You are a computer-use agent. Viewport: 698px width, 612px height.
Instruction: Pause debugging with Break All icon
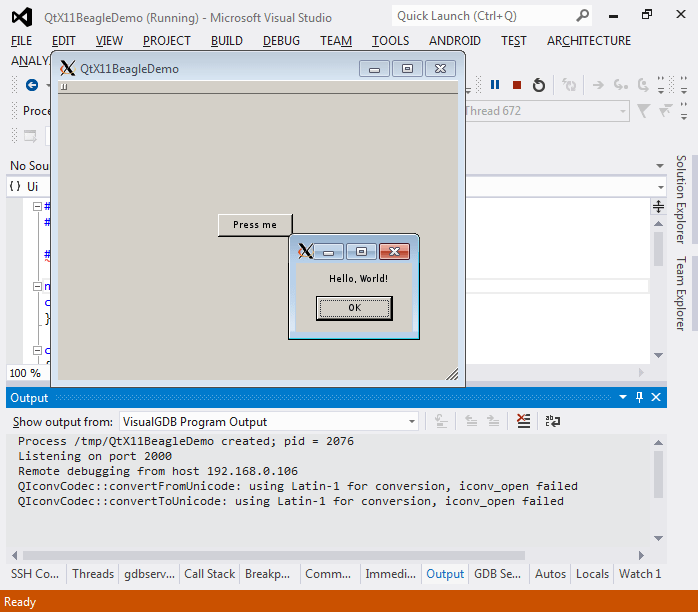[495, 85]
